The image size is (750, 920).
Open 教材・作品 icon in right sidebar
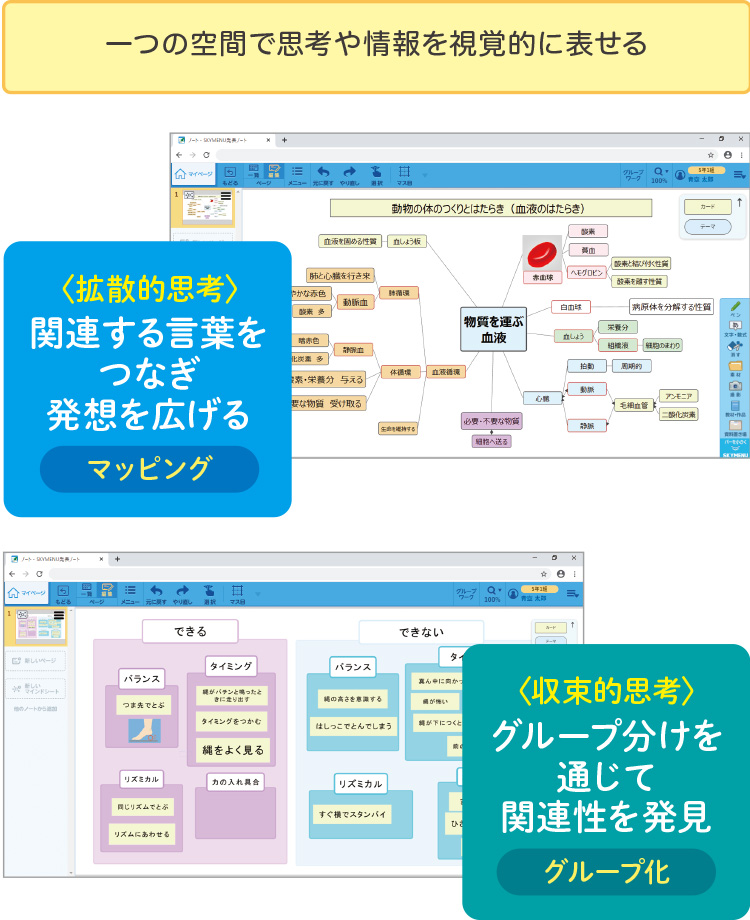[x=735, y=408]
